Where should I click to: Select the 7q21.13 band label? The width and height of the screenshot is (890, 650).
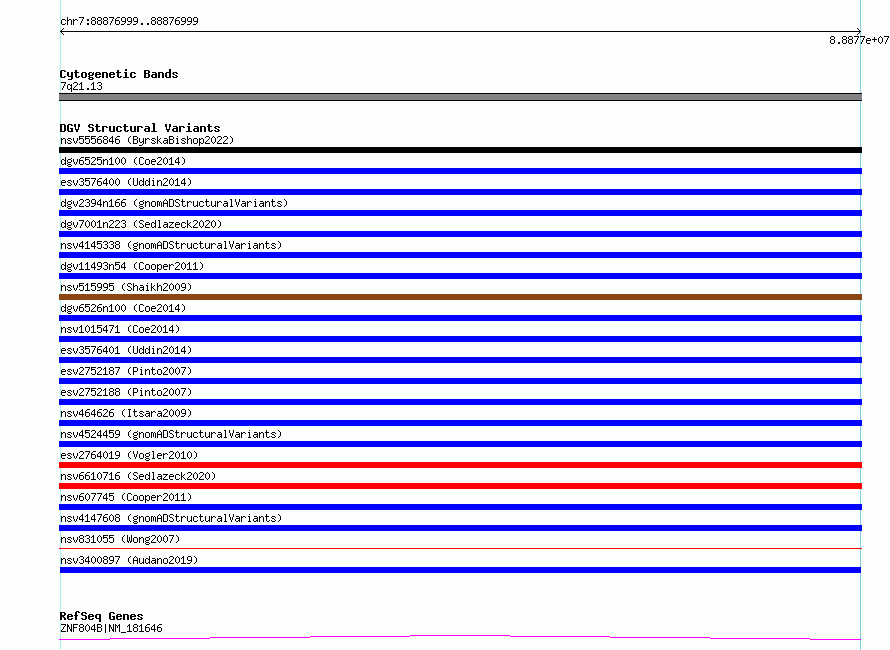(x=81, y=86)
